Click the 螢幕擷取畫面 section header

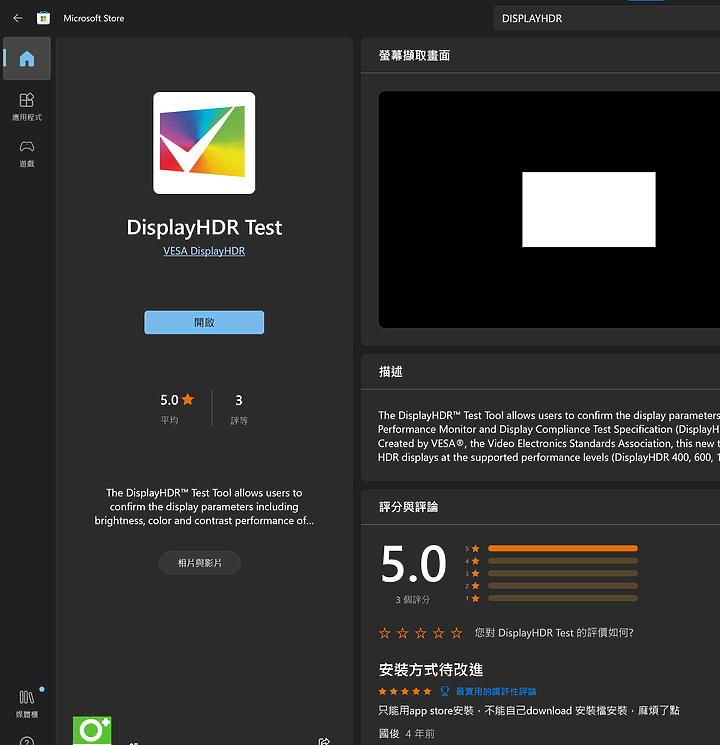tap(414, 56)
